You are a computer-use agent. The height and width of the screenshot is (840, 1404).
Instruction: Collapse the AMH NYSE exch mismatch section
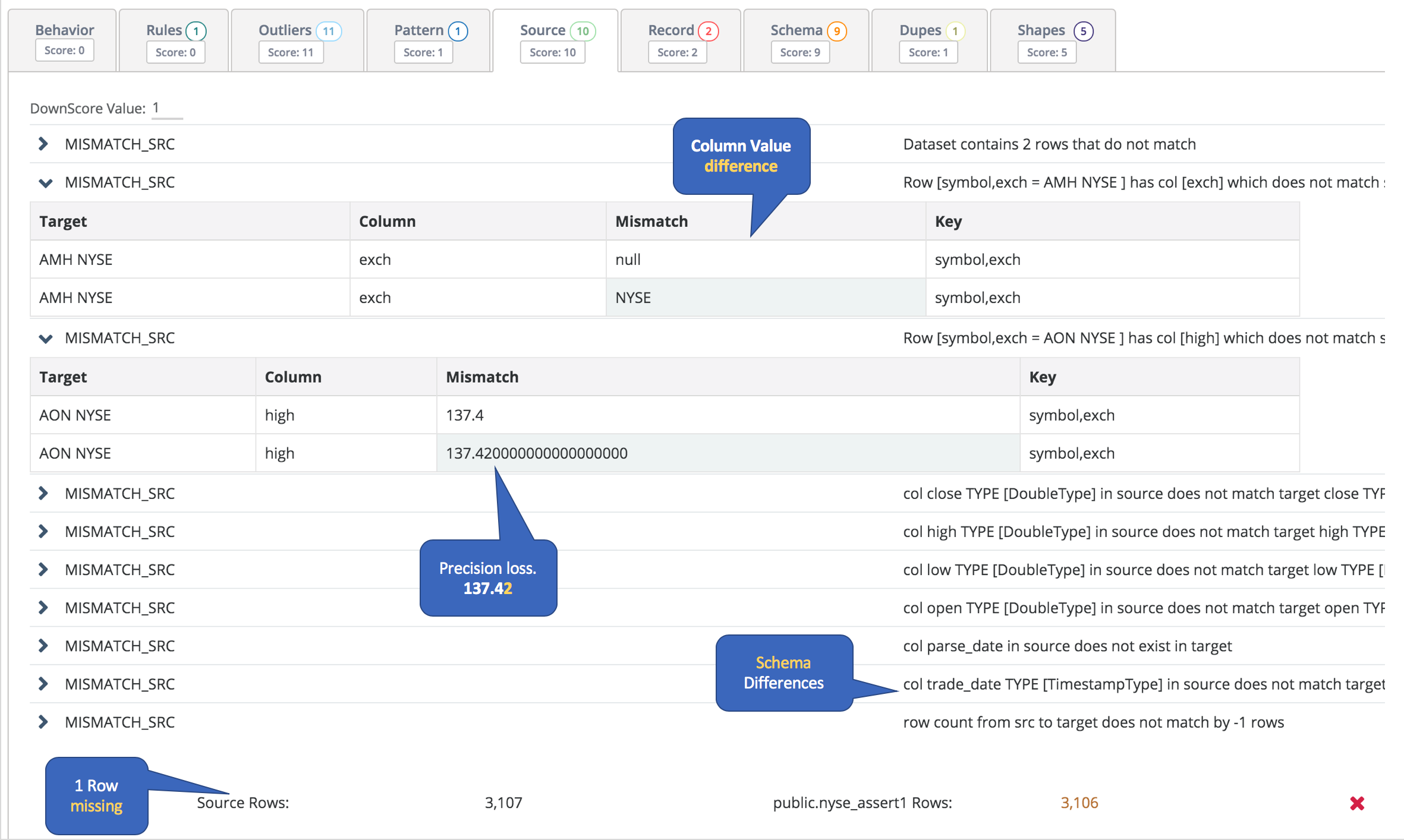tap(45, 182)
